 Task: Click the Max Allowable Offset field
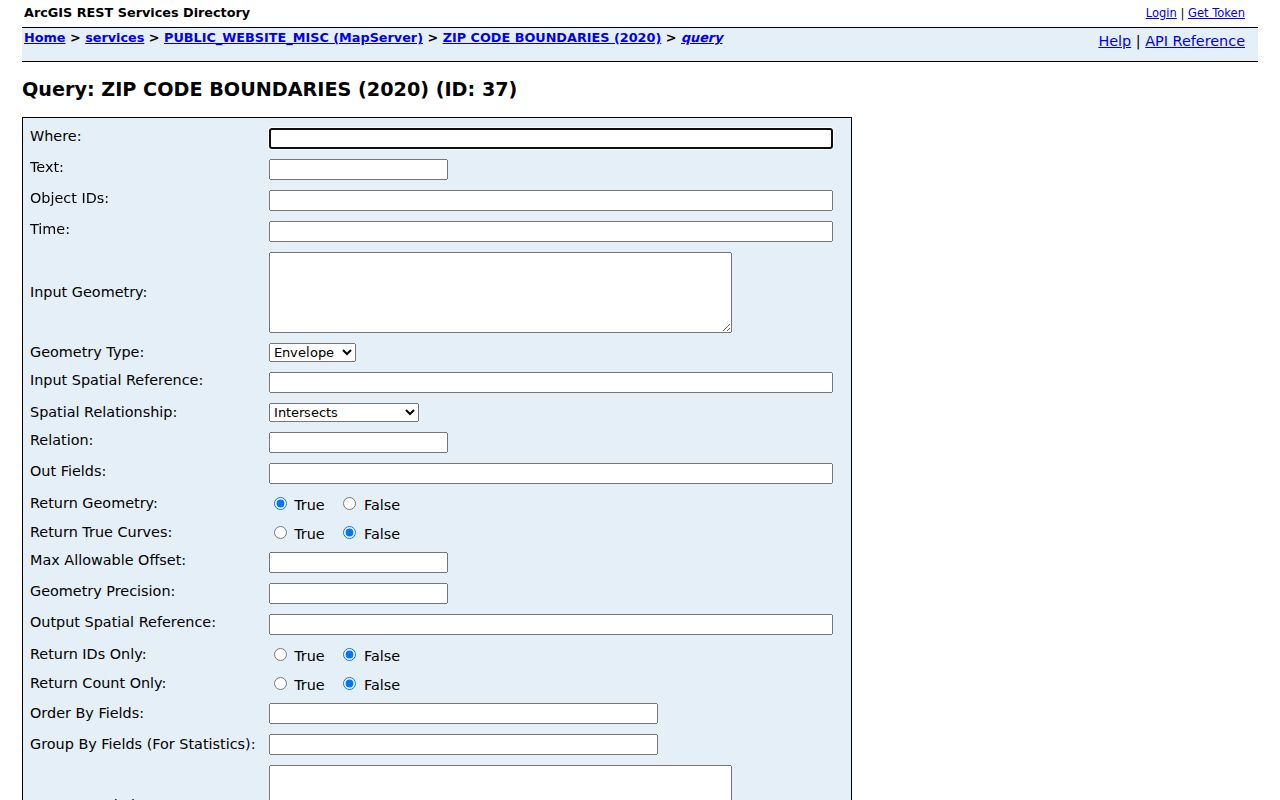pyautogui.click(x=358, y=563)
